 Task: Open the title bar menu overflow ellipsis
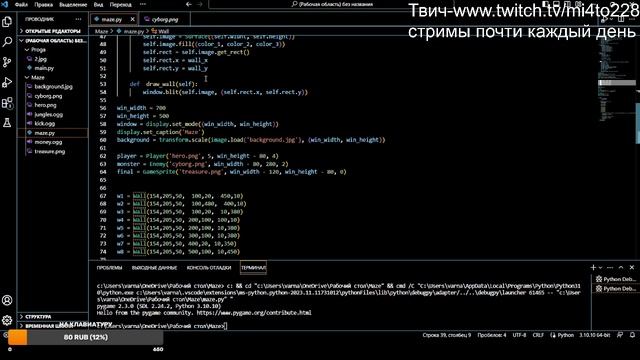point(142,4)
